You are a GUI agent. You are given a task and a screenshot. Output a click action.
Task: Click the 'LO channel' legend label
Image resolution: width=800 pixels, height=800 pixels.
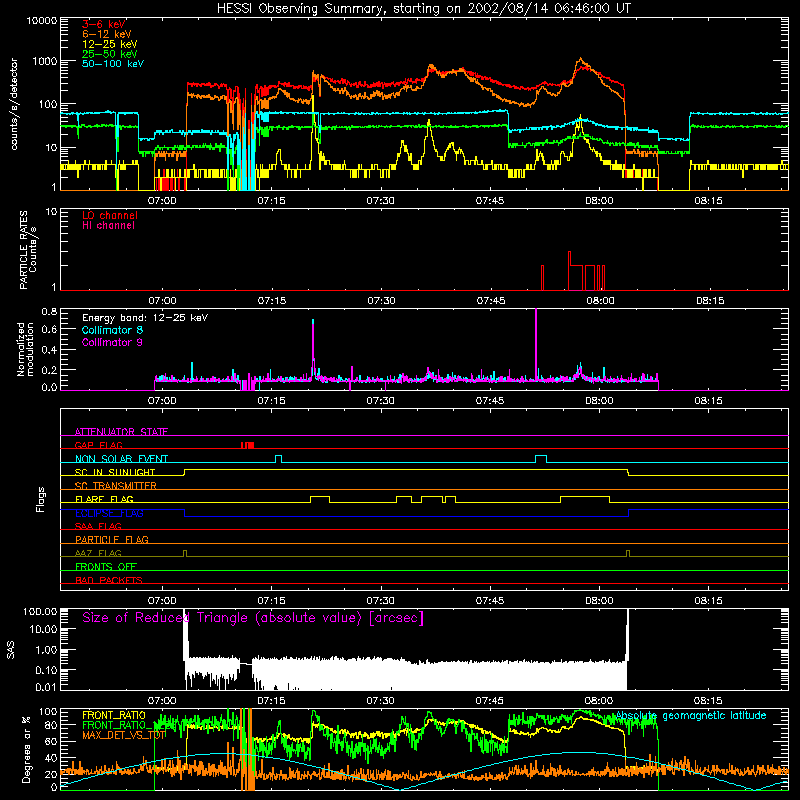pyautogui.click(x=110, y=215)
